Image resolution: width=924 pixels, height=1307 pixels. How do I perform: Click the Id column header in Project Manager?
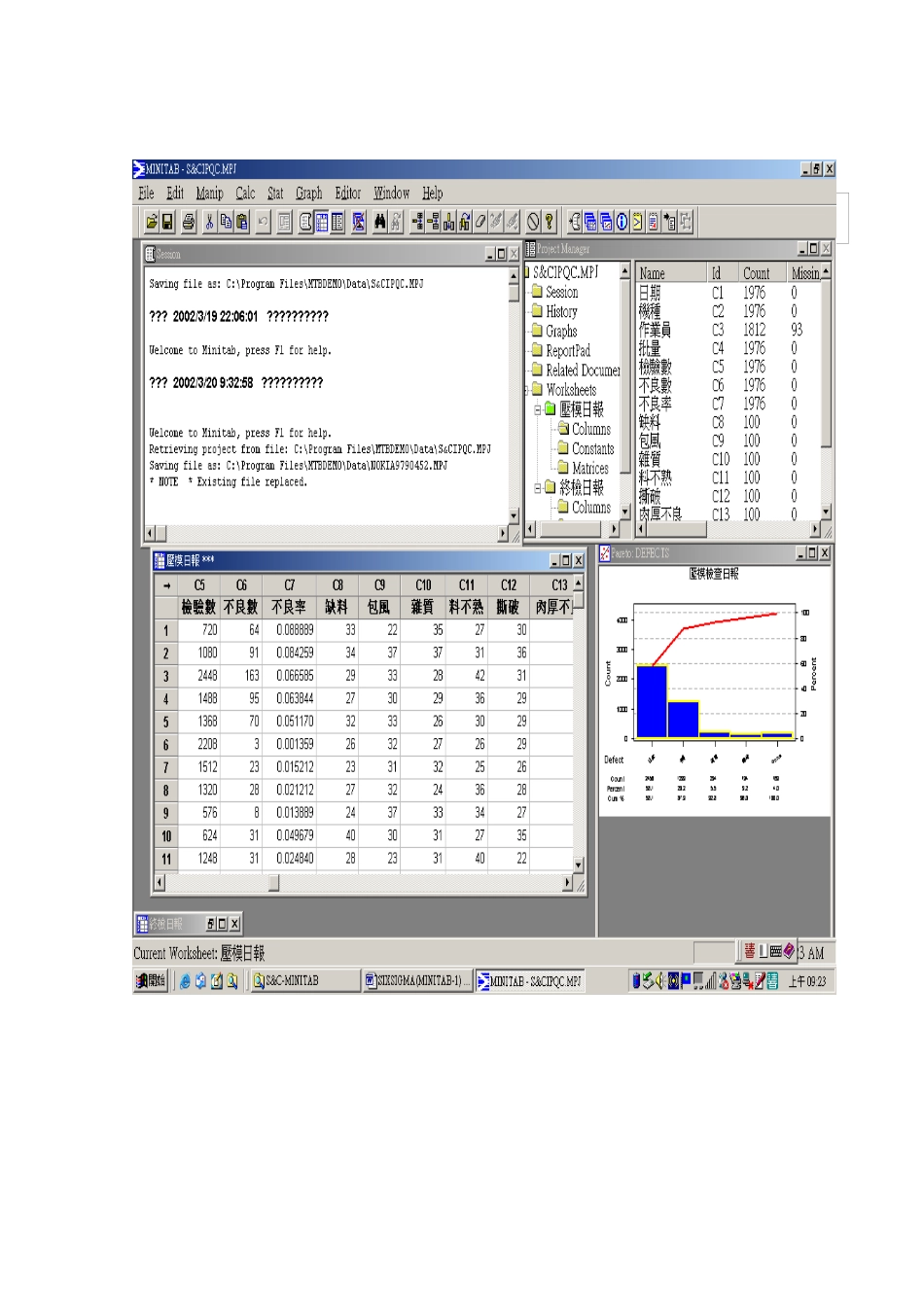click(722, 273)
